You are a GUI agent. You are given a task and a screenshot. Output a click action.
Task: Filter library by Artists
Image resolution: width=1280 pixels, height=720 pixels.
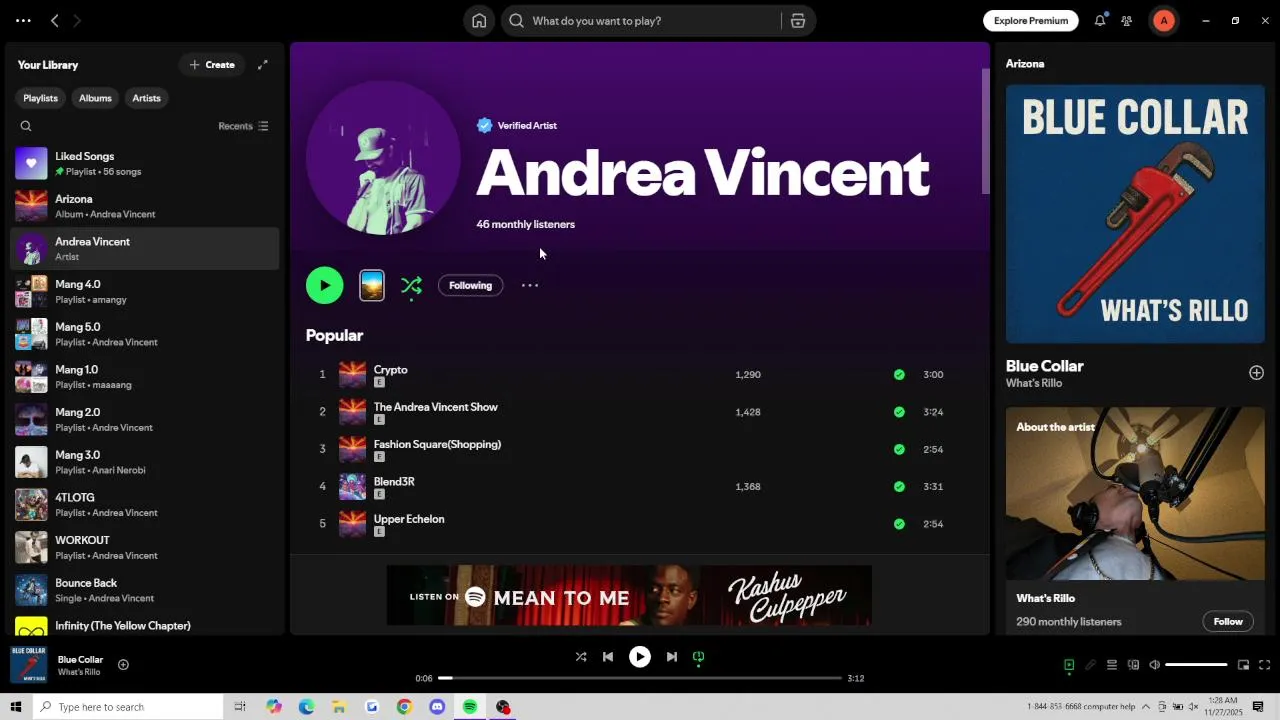click(x=146, y=98)
